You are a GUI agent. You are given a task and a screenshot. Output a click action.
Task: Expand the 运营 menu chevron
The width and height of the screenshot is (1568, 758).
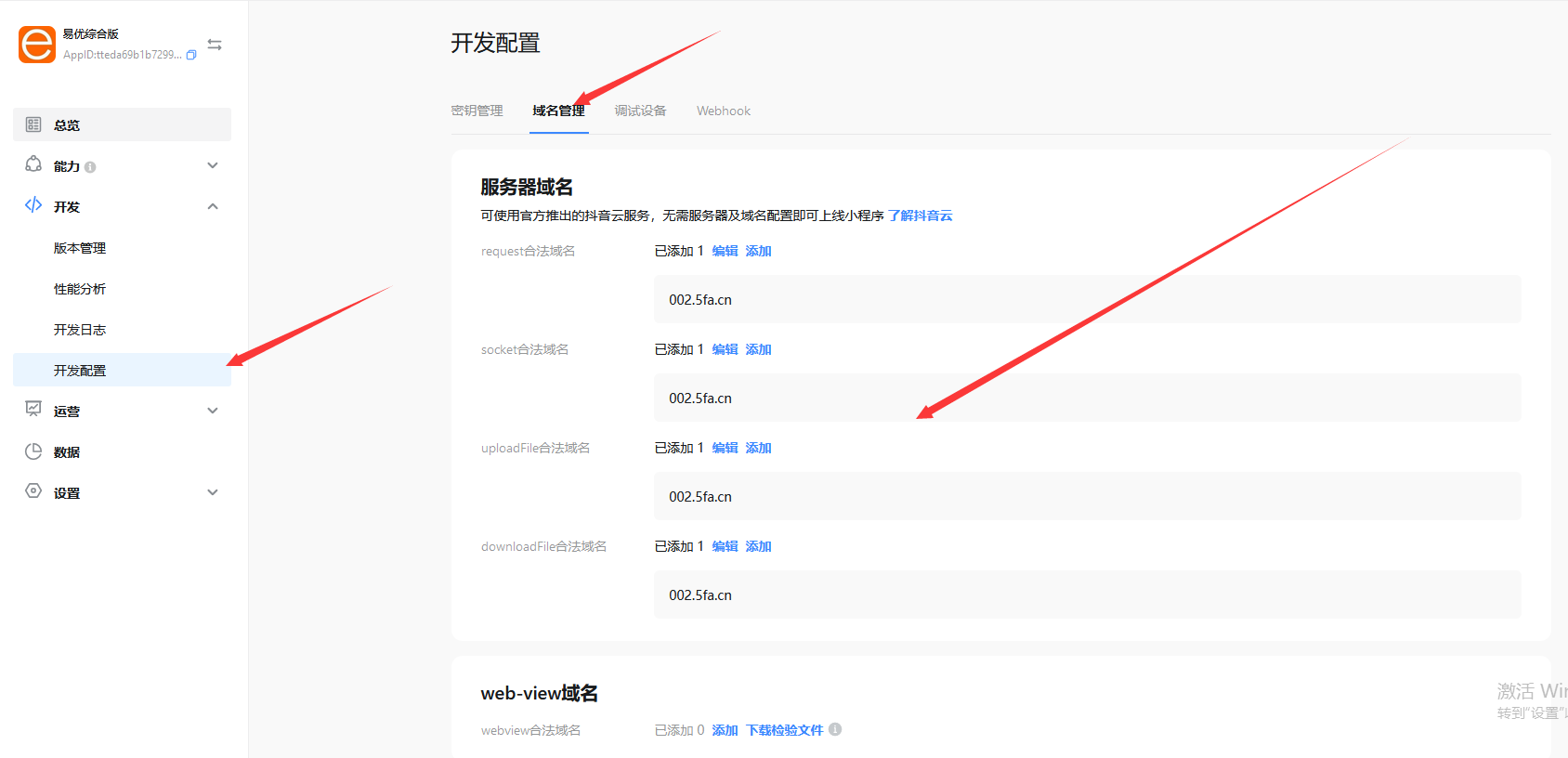coord(213,411)
